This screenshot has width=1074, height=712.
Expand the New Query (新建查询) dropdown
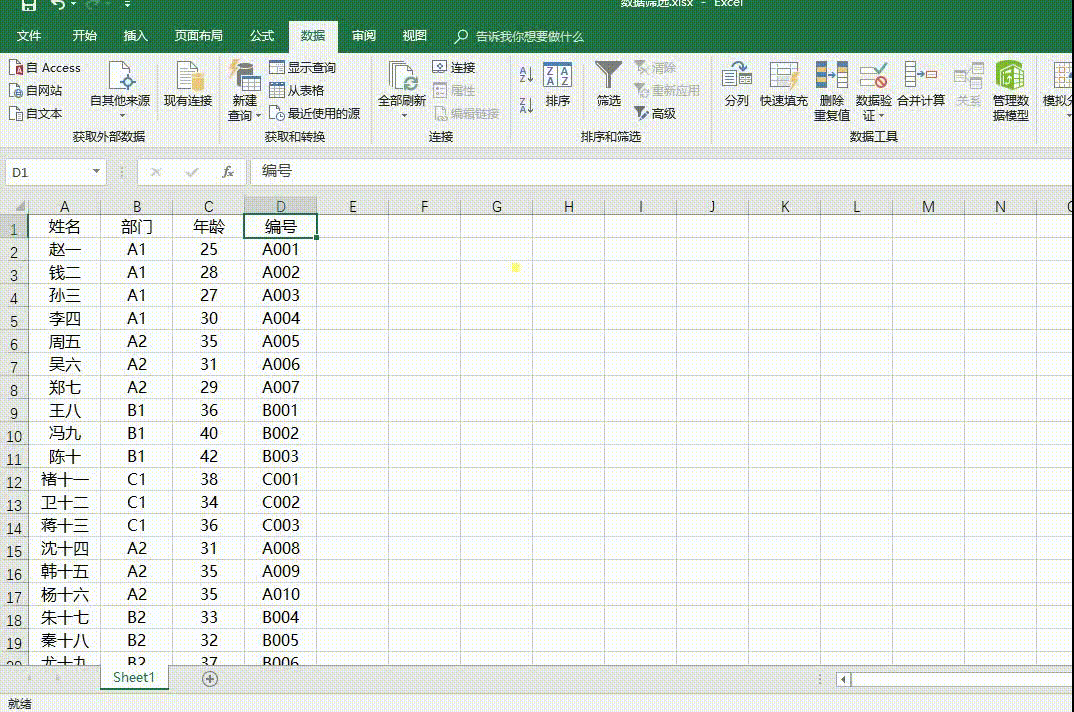(x=244, y=115)
